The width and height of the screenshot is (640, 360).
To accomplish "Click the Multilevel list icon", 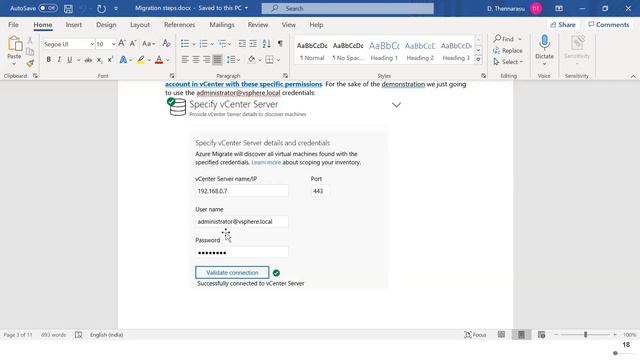I will pyautogui.click(x=222, y=44).
